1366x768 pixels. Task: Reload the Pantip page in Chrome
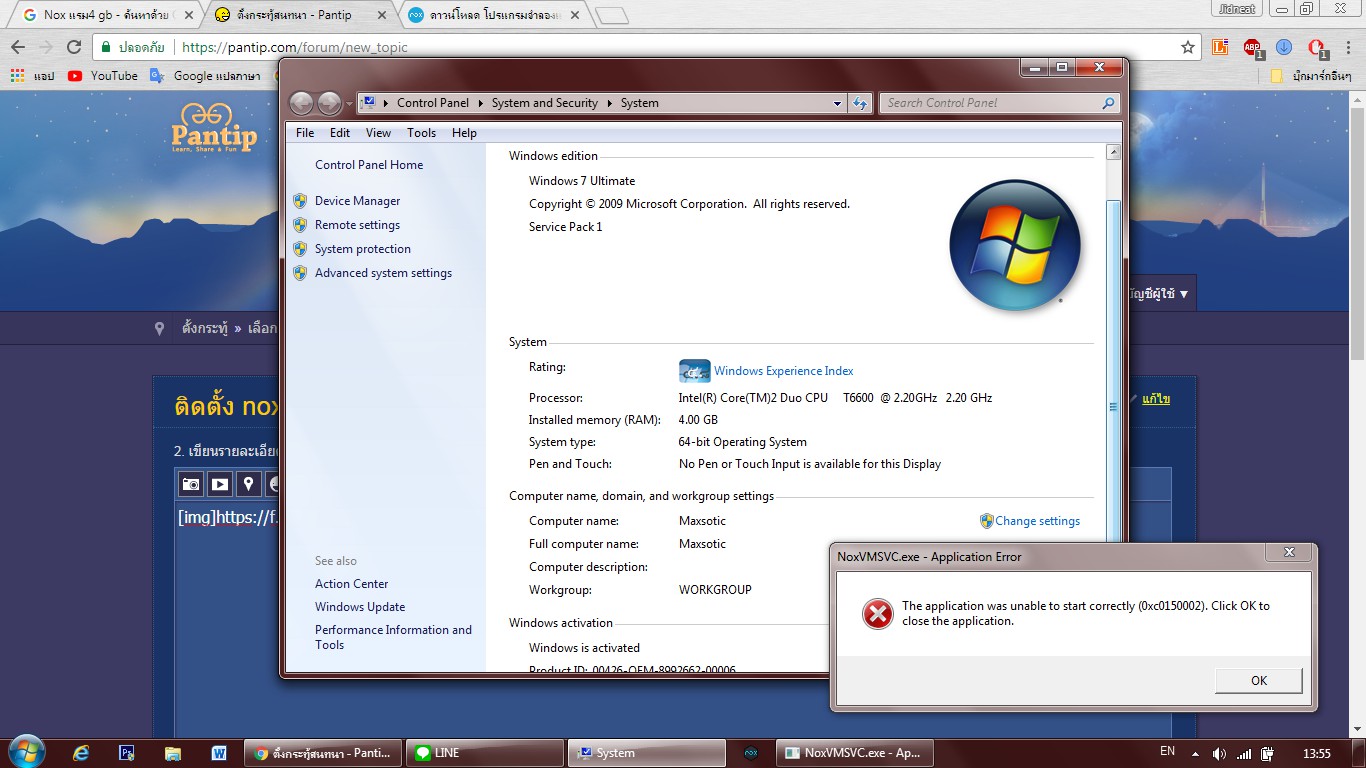[x=74, y=47]
